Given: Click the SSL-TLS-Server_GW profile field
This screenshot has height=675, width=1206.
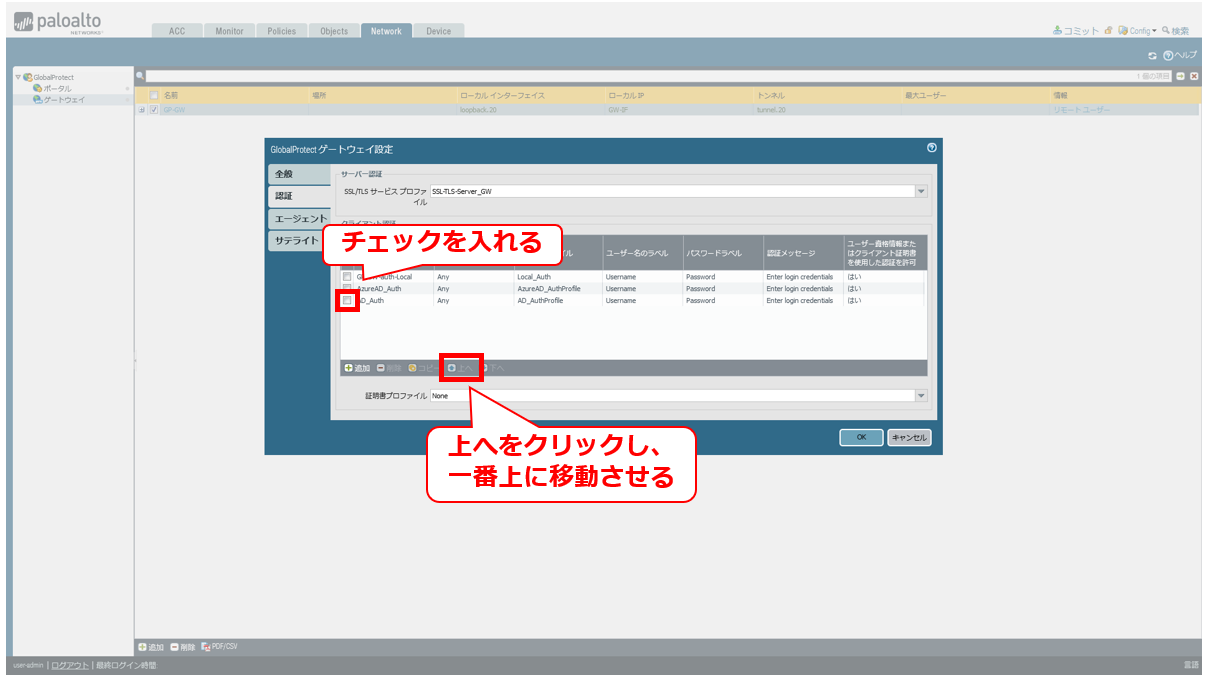Looking at the screenshot, I should coord(672,191).
